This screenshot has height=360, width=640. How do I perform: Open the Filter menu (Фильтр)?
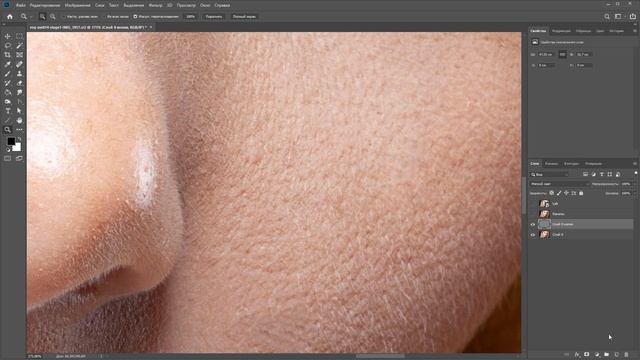coord(156,5)
